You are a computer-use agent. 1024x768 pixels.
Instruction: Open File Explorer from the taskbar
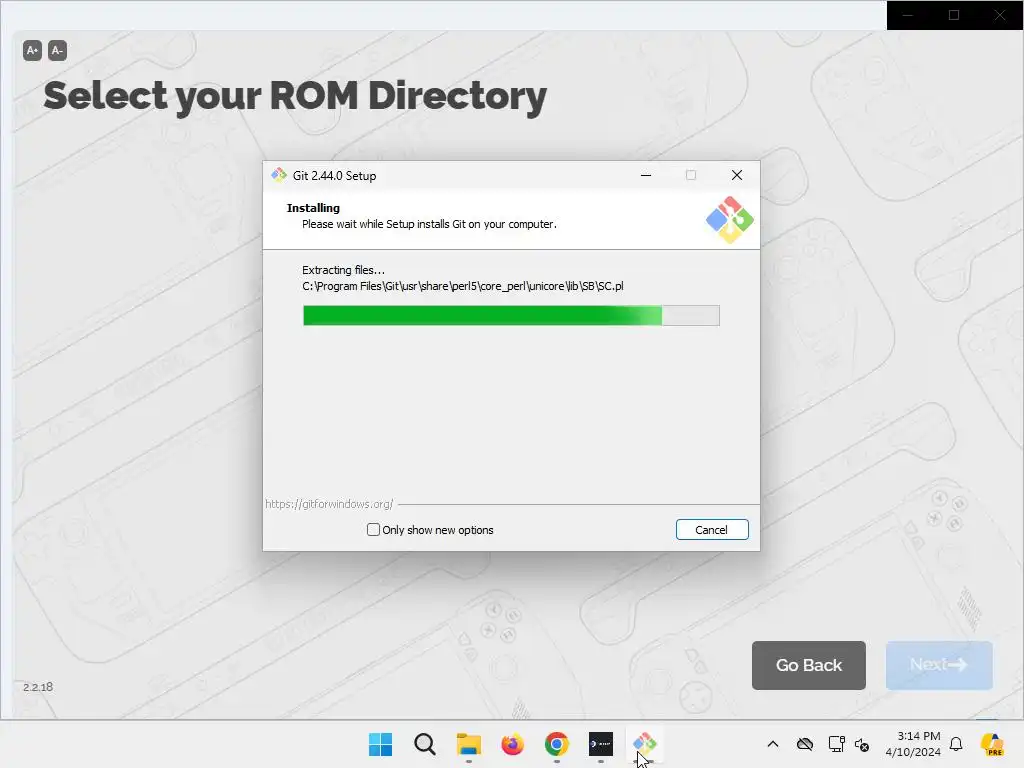tap(469, 744)
